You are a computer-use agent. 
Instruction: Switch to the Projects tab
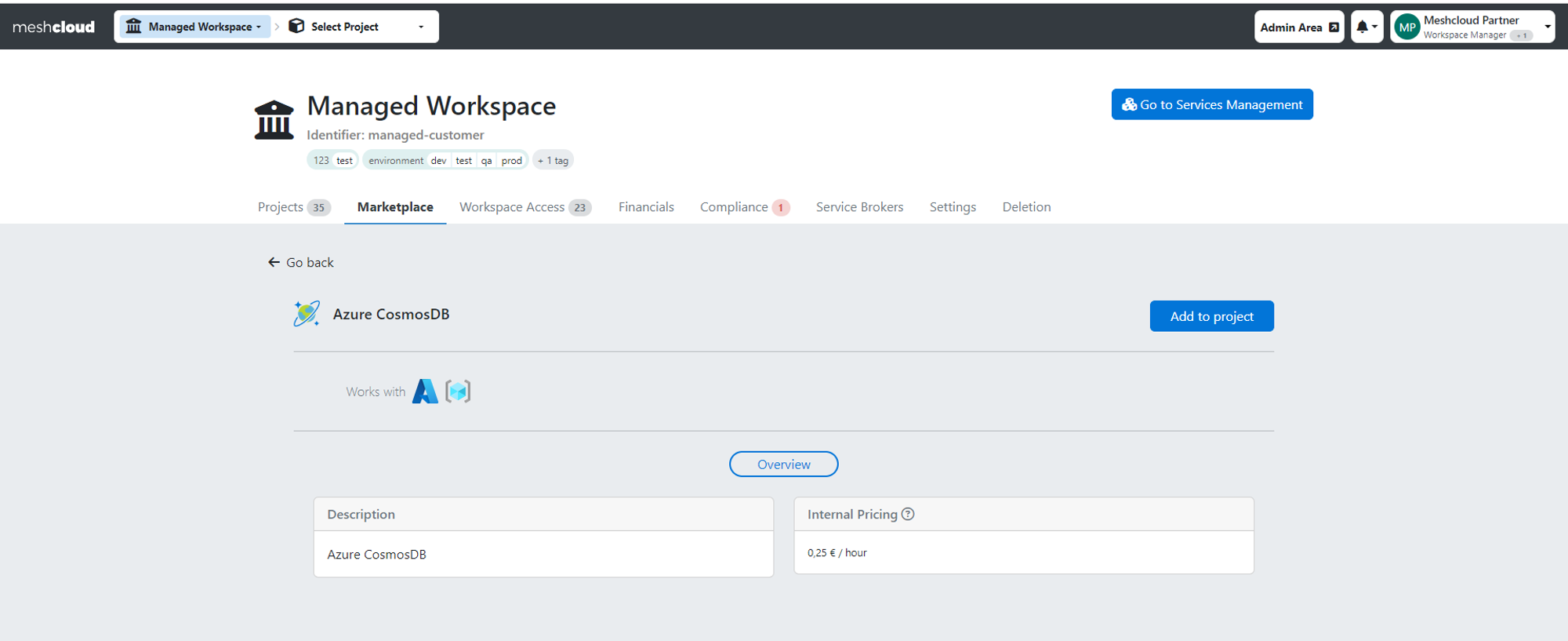tap(294, 207)
